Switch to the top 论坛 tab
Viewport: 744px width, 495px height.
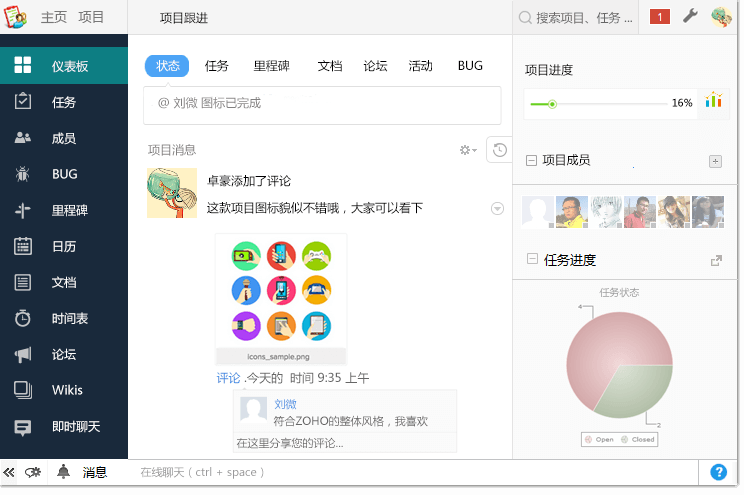375,65
